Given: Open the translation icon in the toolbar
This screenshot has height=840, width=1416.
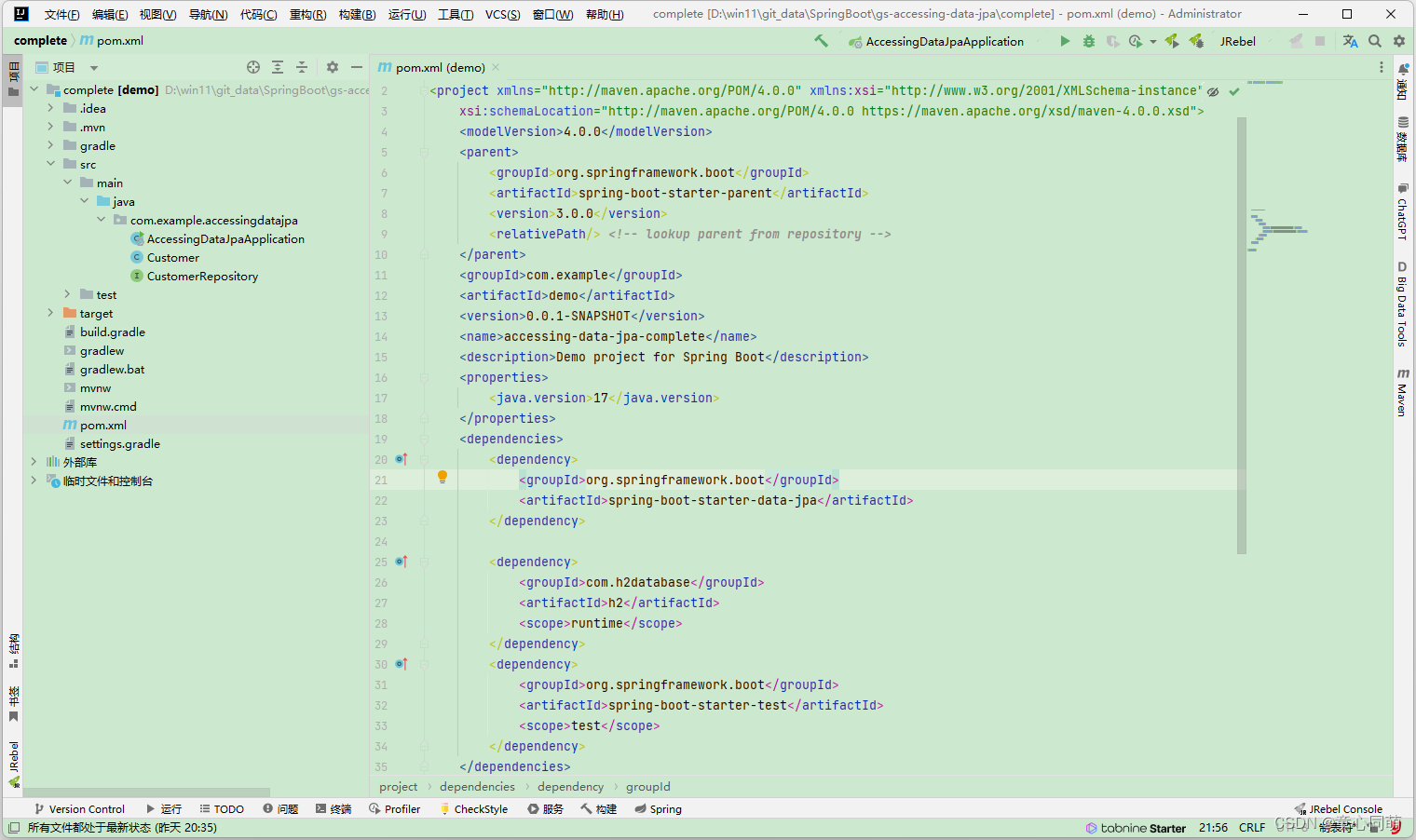Looking at the screenshot, I should tap(1350, 41).
